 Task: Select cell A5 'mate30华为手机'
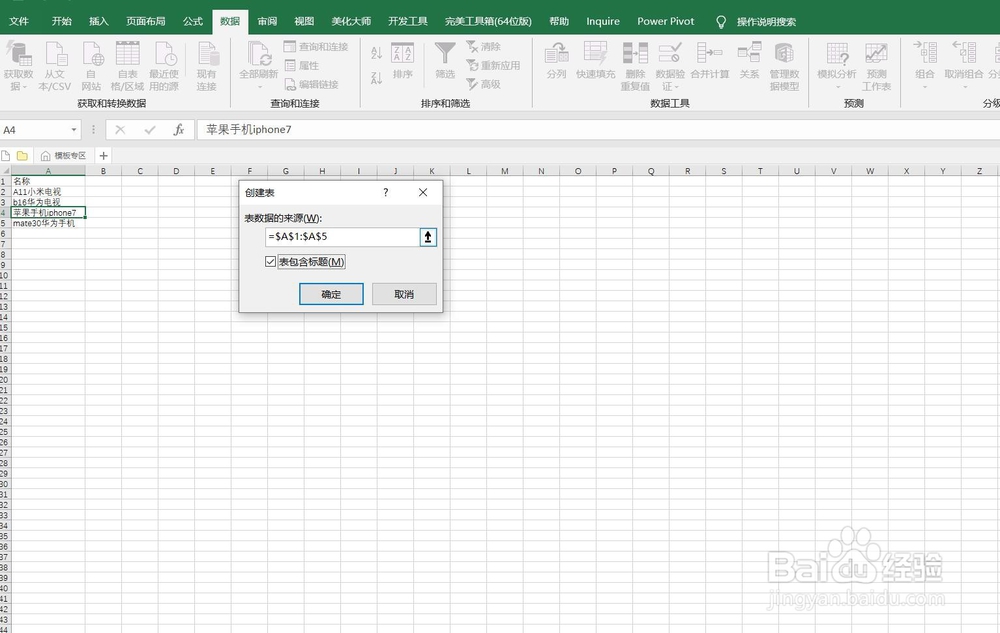(x=48, y=223)
